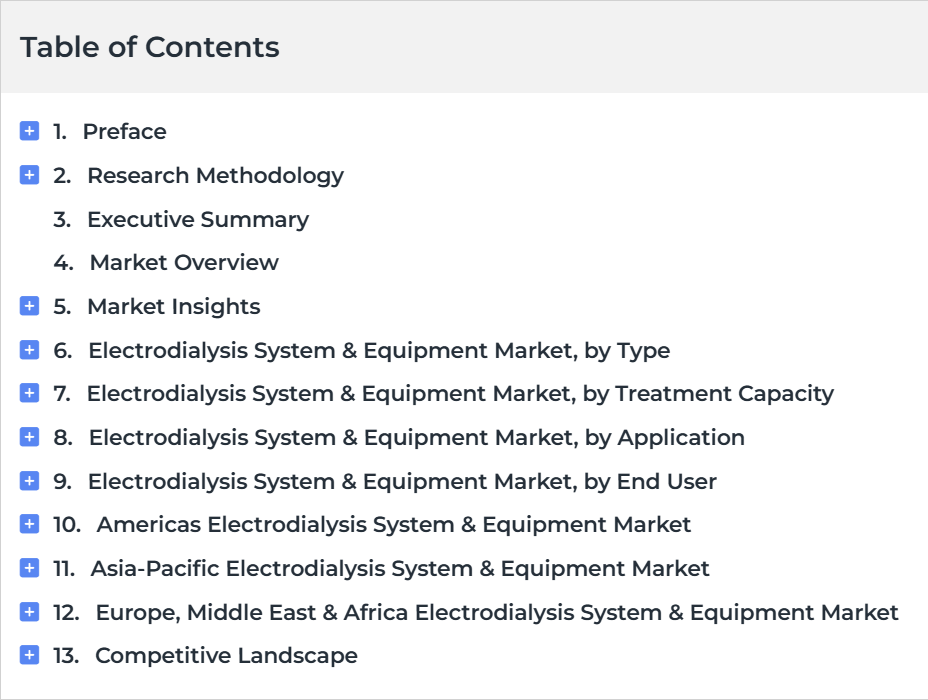Image resolution: width=928 pixels, height=700 pixels.
Task: Expand Research Methodology with its plus icon
Action: pos(29,175)
